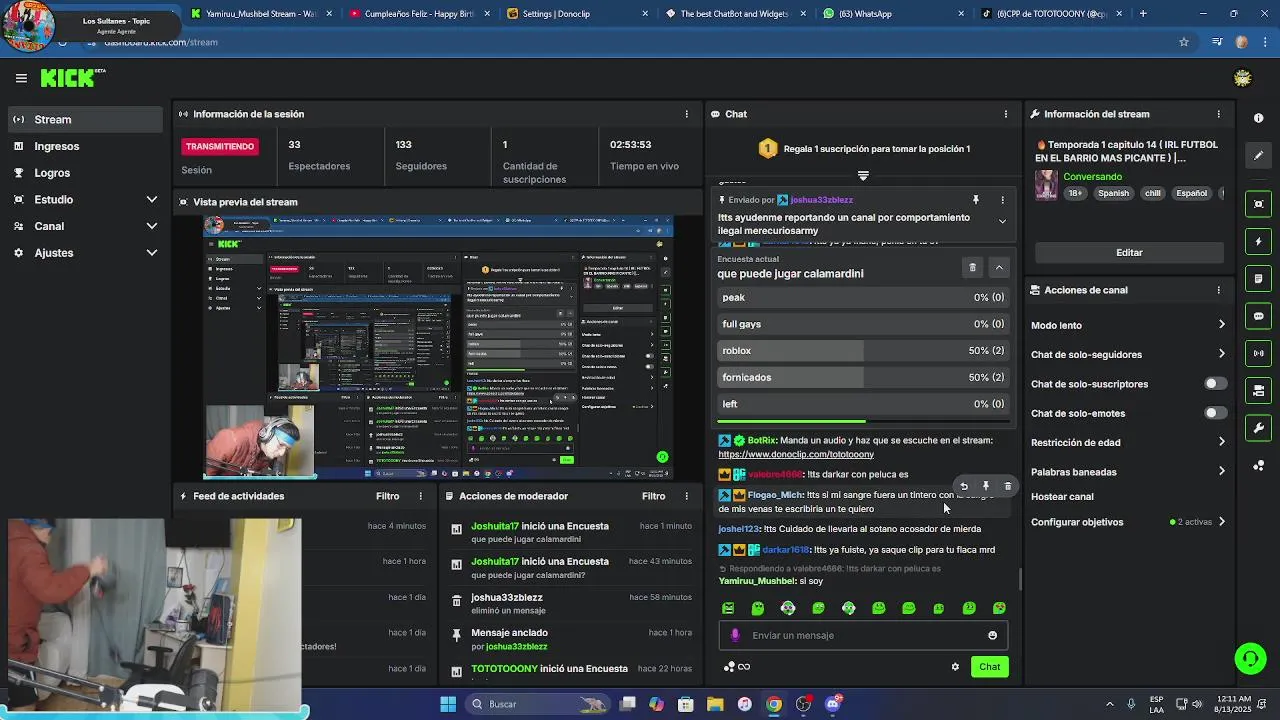
Task: Toggle the wrench widget icon in right toolbar
Action: tap(1258, 428)
